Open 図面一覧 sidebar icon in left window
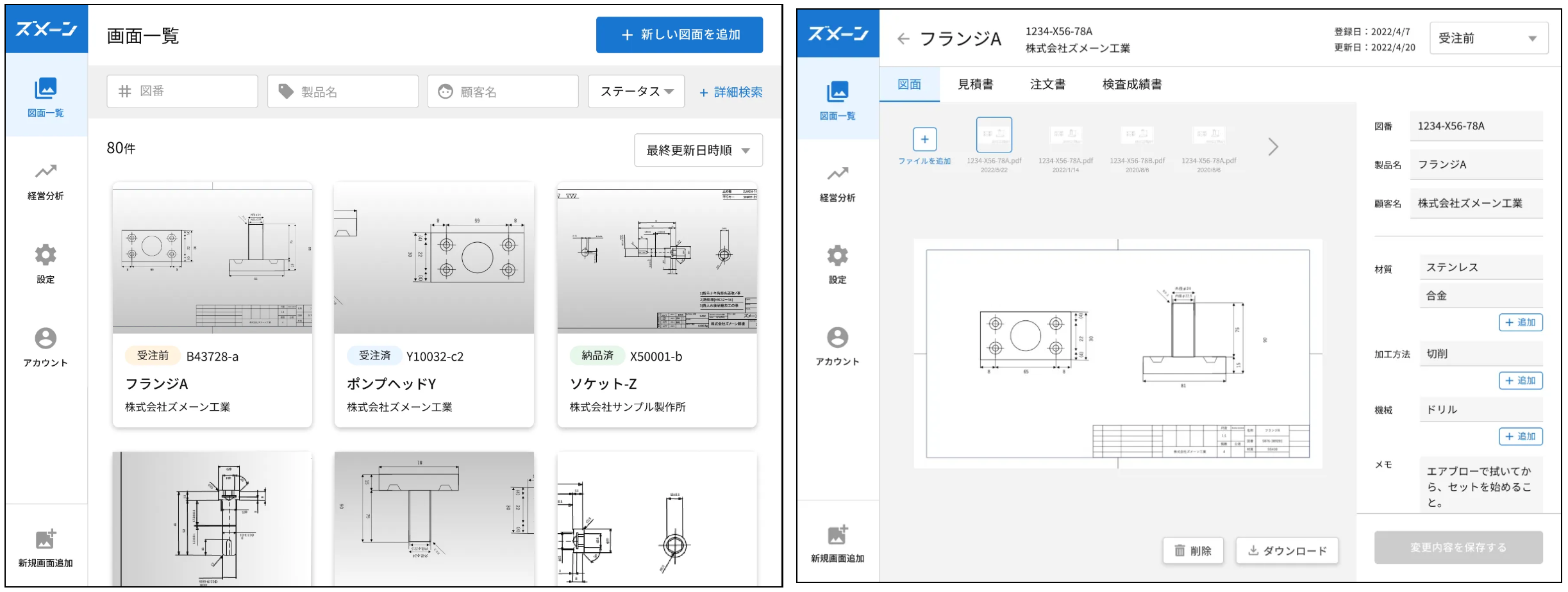The width and height of the screenshot is (1568, 592). click(x=46, y=88)
